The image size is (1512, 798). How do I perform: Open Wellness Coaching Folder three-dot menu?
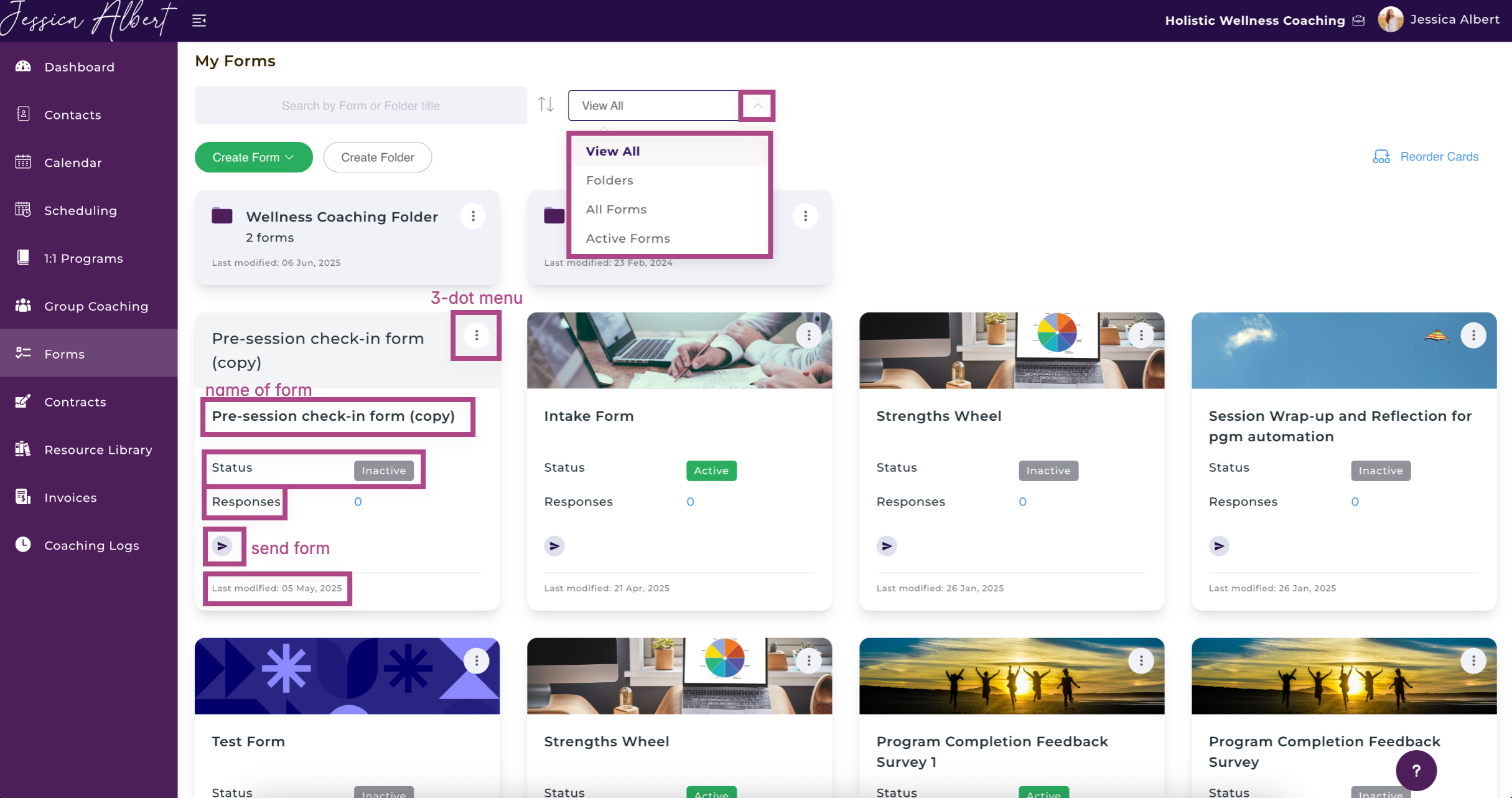473,216
